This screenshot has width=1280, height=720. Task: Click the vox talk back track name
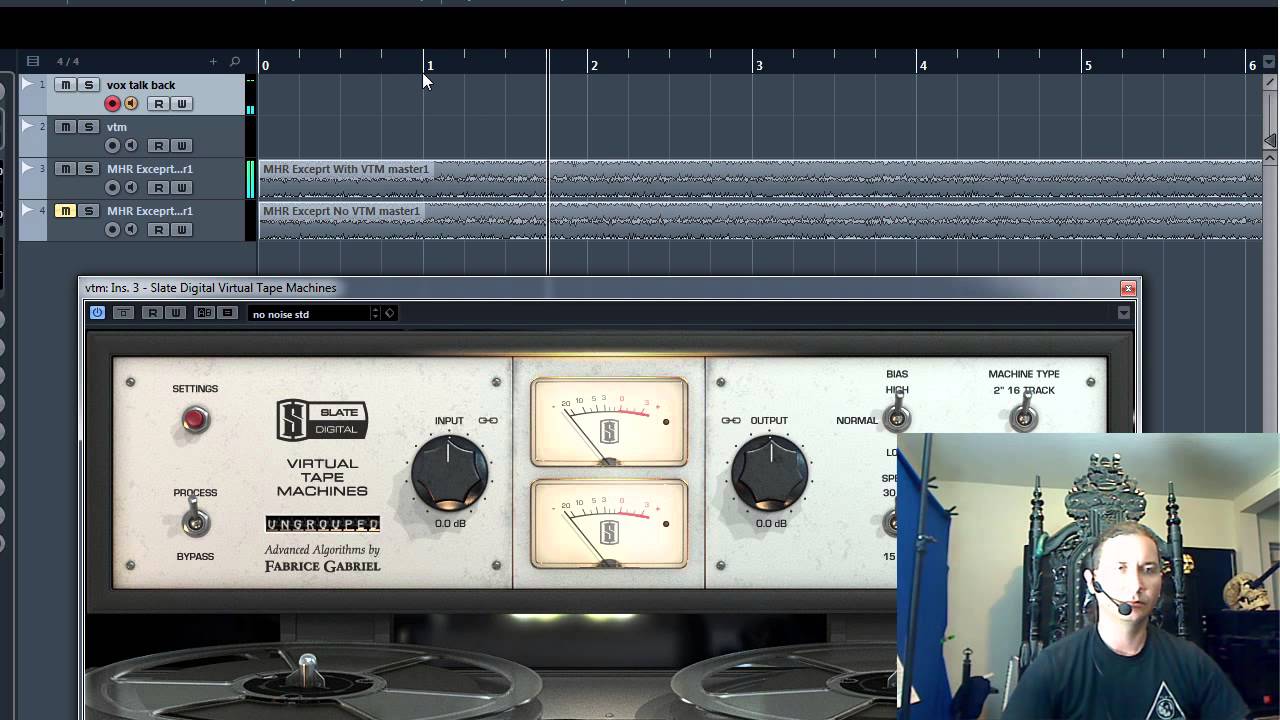[141, 85]
